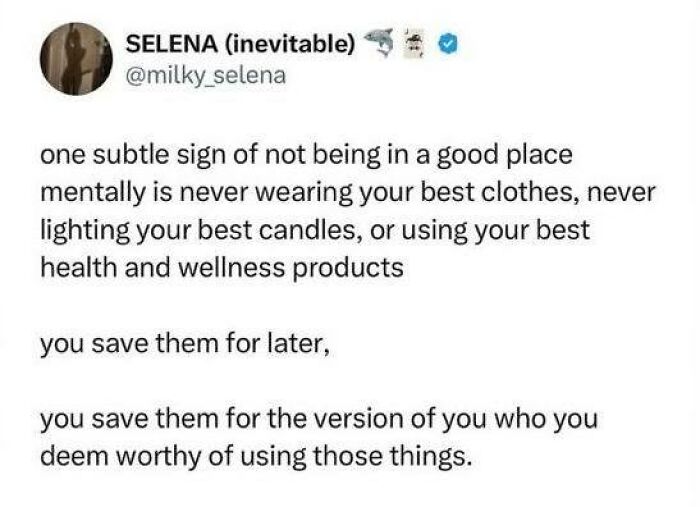Click the line "you save them for later,"
This screenshot has height=507, width=700.
tap(180, 344)
